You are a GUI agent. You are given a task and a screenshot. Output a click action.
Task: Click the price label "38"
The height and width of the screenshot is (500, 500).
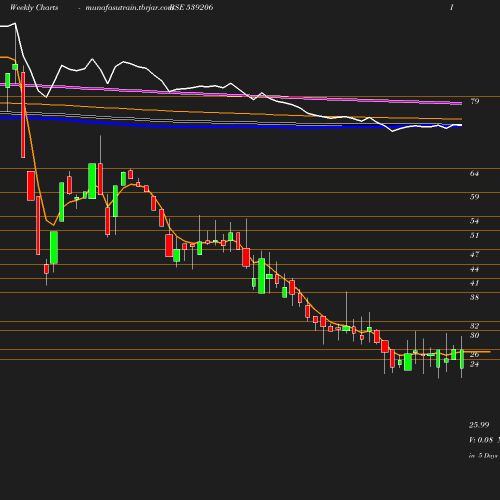(x=474, y=297)
